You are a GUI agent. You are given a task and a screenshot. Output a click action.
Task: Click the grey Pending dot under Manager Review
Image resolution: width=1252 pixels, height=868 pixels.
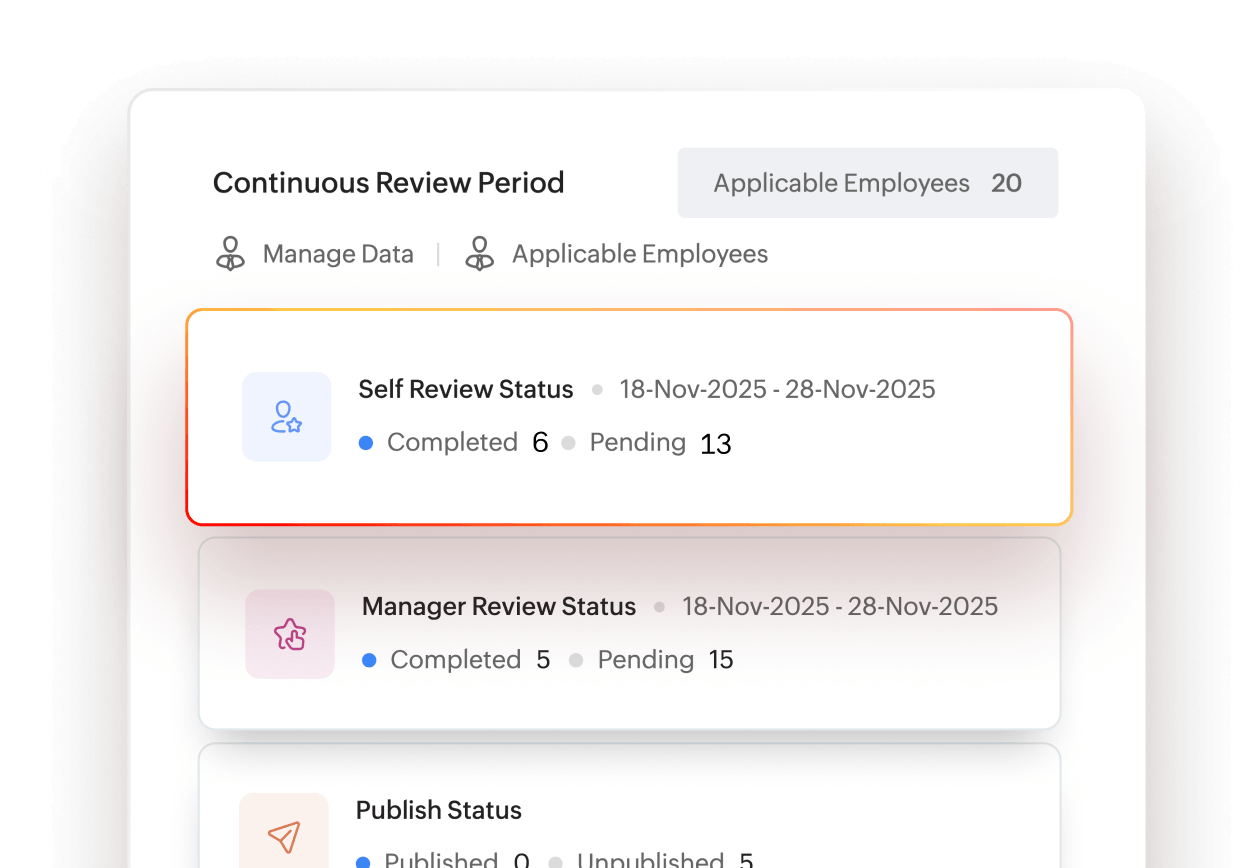tap(576, 660)
